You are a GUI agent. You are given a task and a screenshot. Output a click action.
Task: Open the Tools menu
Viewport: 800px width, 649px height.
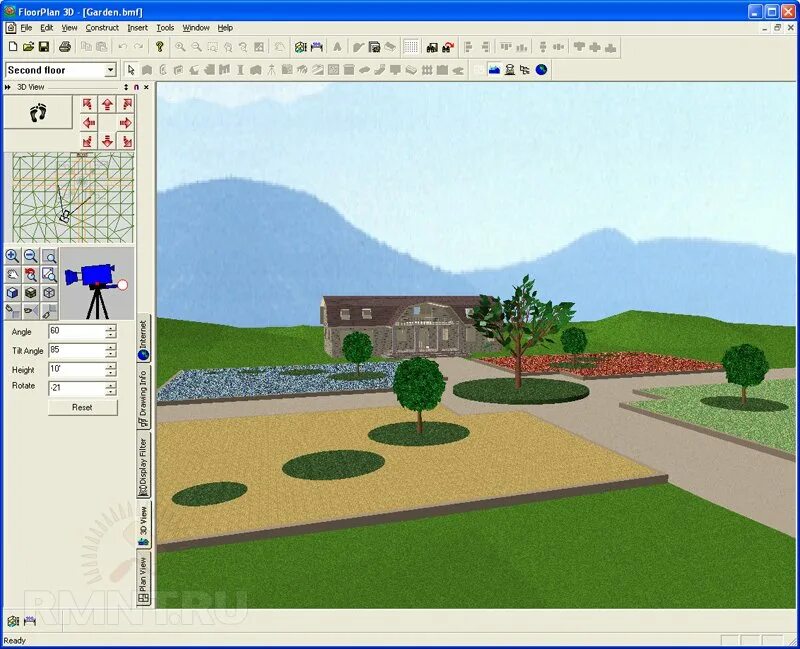coord(165,28)
